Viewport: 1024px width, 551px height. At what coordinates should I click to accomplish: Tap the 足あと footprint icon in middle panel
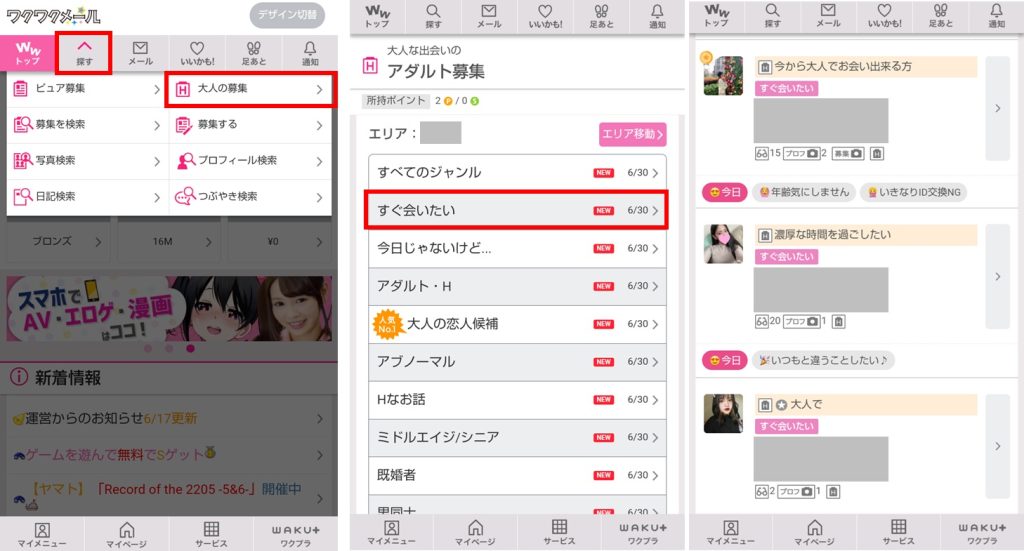(x=601, y=16)
